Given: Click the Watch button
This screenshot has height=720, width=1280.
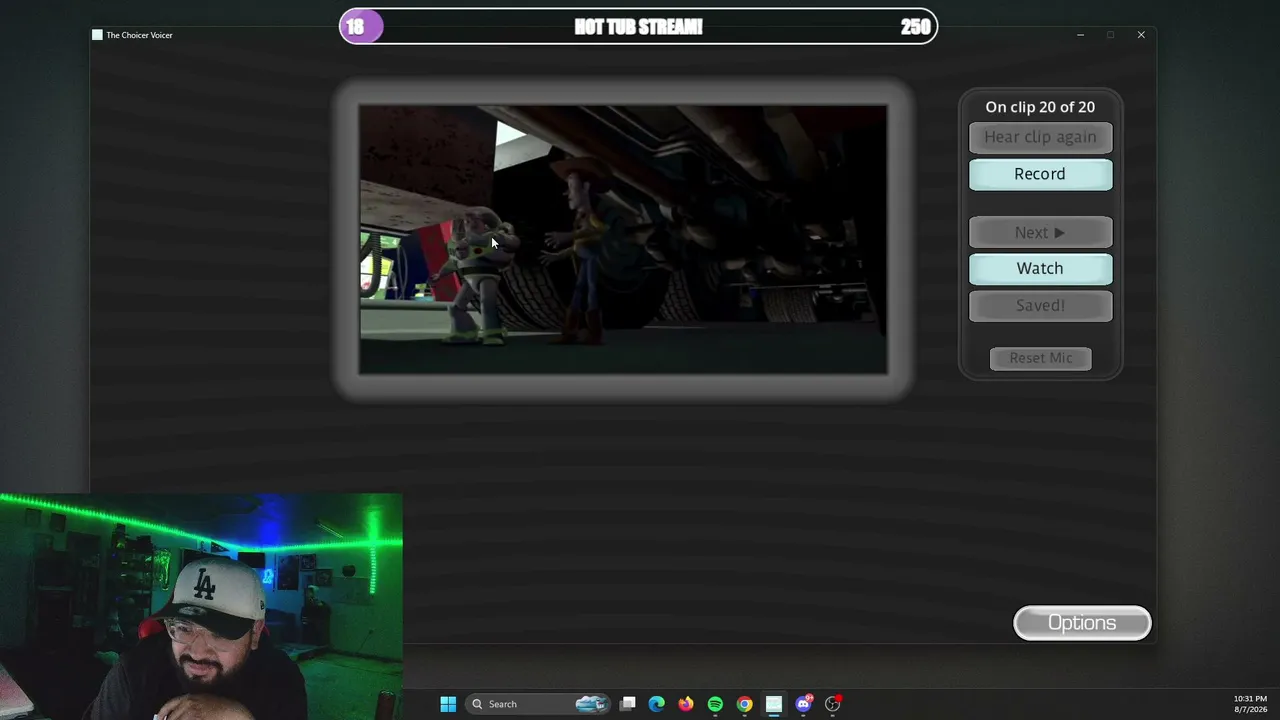Looking at the screenshot, I should pyautogui.click(x=1040, y=268).
